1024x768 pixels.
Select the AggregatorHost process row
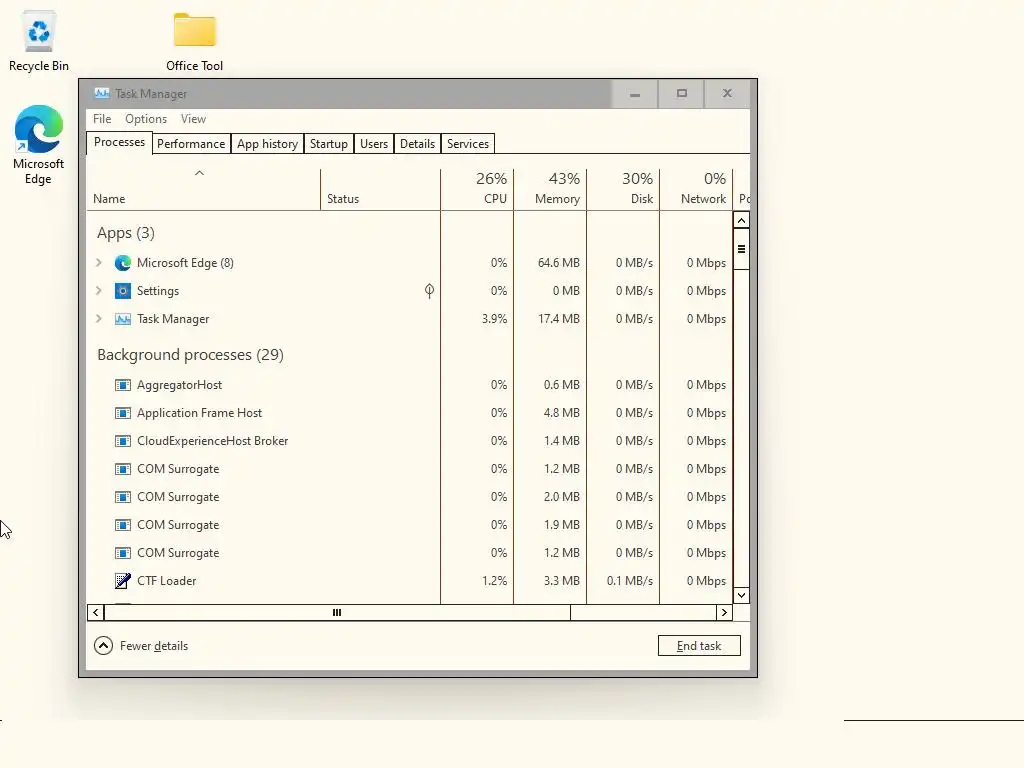[409, 385]
